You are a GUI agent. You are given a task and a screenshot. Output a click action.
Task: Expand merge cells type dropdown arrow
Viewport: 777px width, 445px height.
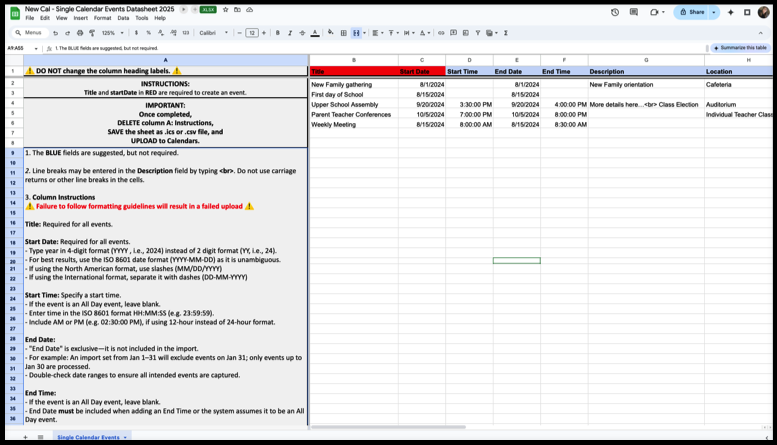(x=365, y=33)
